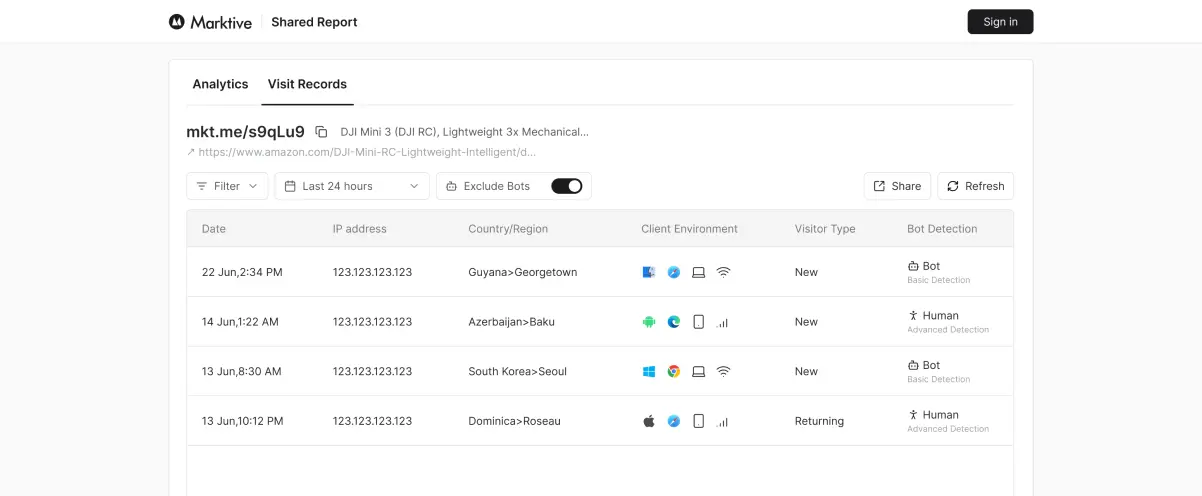
Task: Click the Wi-Fi icon in South Korea row
Action: (723, 371)
